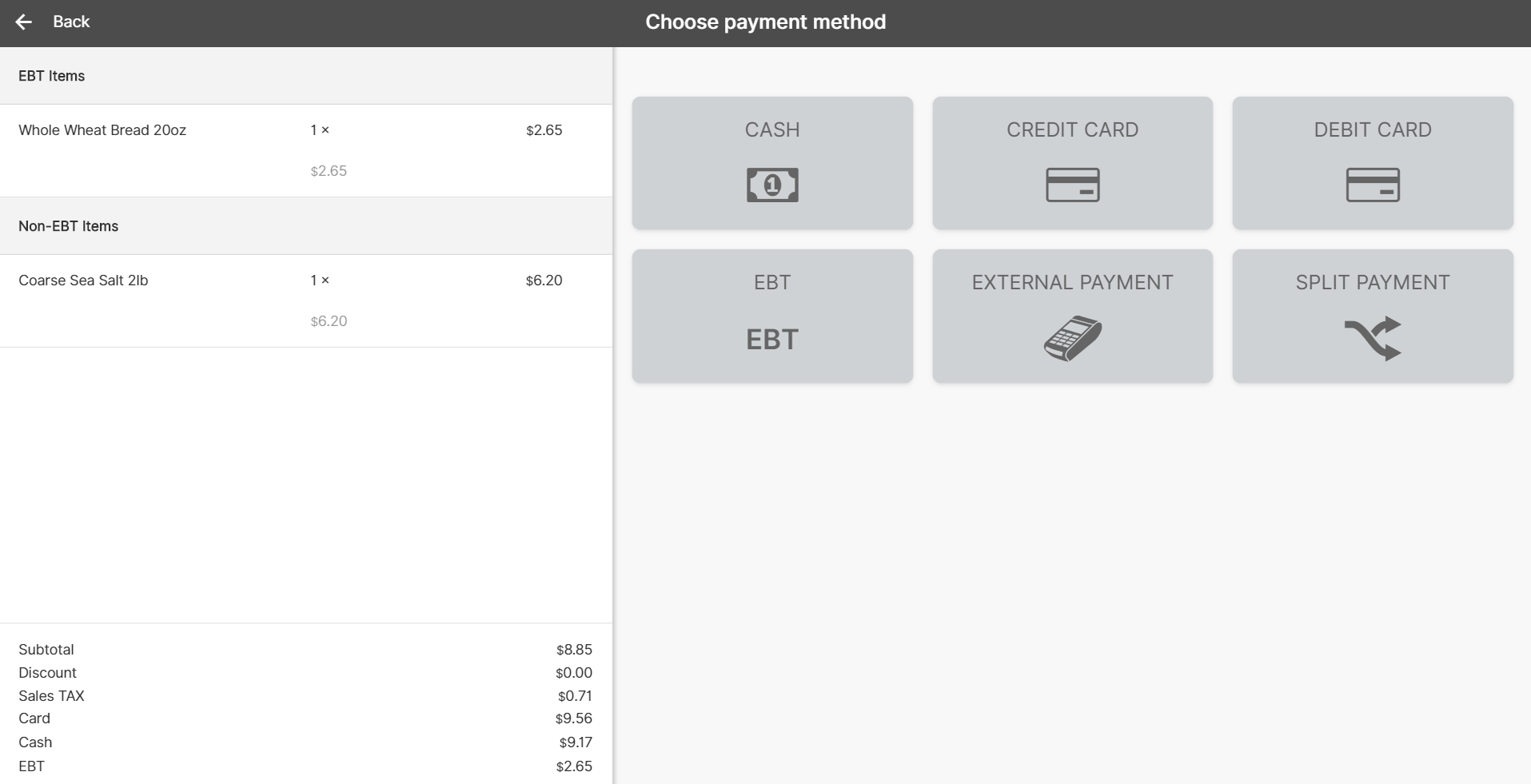Click the cash banknote icon

coord(772,185)
